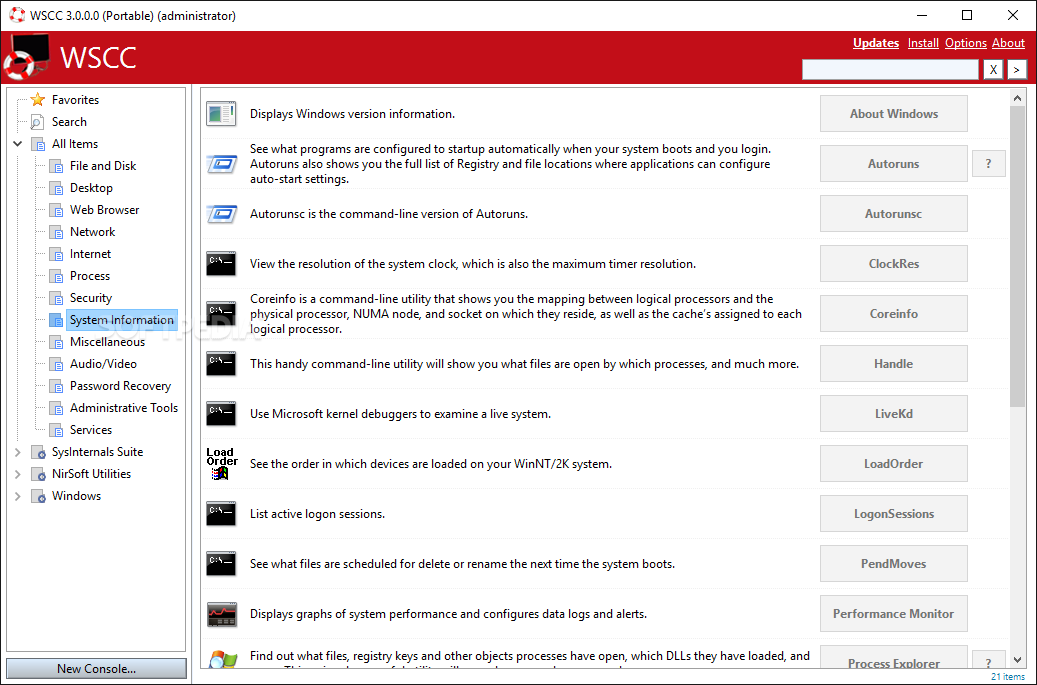Launch ClockRes
Screen dimensions: 1037x685
pyautogui.click(x=893, y=264)
